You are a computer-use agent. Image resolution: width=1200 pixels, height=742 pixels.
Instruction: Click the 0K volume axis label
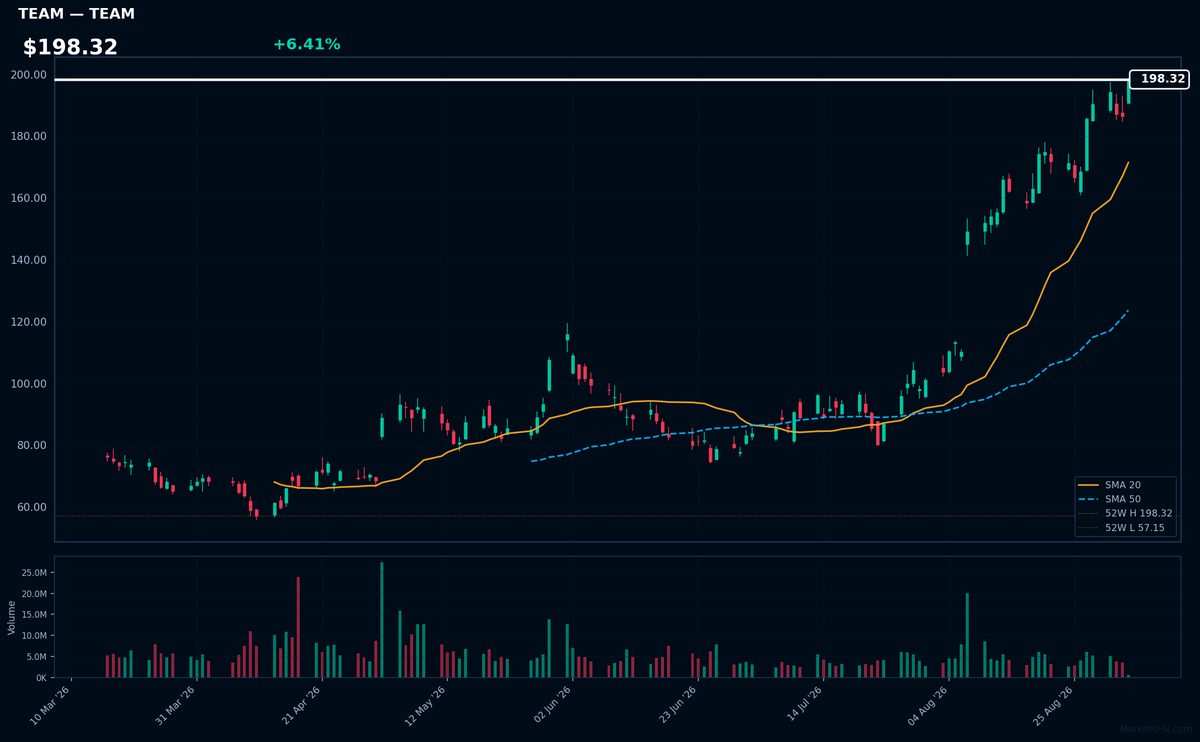pos(40,678)
